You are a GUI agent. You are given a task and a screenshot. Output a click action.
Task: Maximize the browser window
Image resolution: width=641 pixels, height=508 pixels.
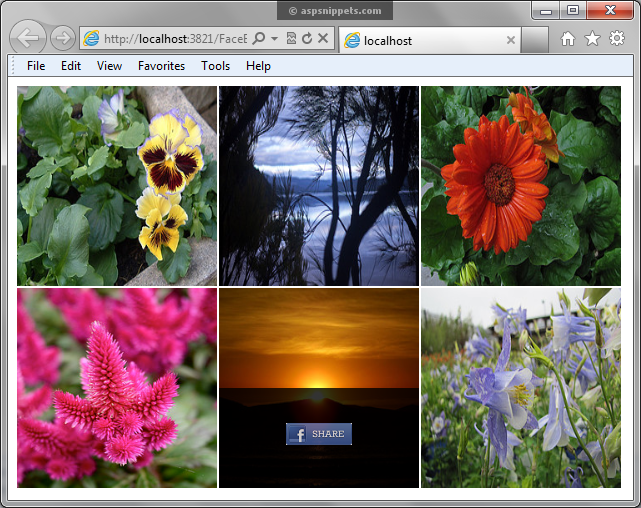[573, 11]
